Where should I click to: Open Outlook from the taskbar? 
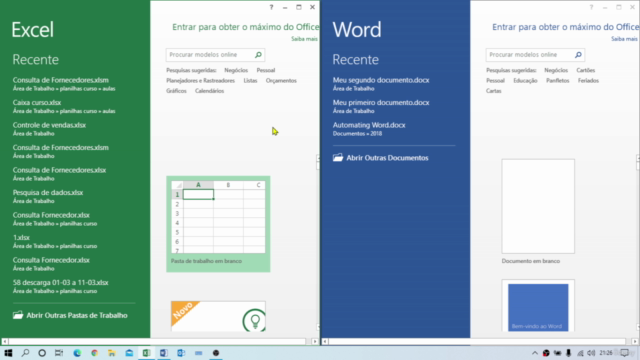pyautogui.click(x=181, y=353)
